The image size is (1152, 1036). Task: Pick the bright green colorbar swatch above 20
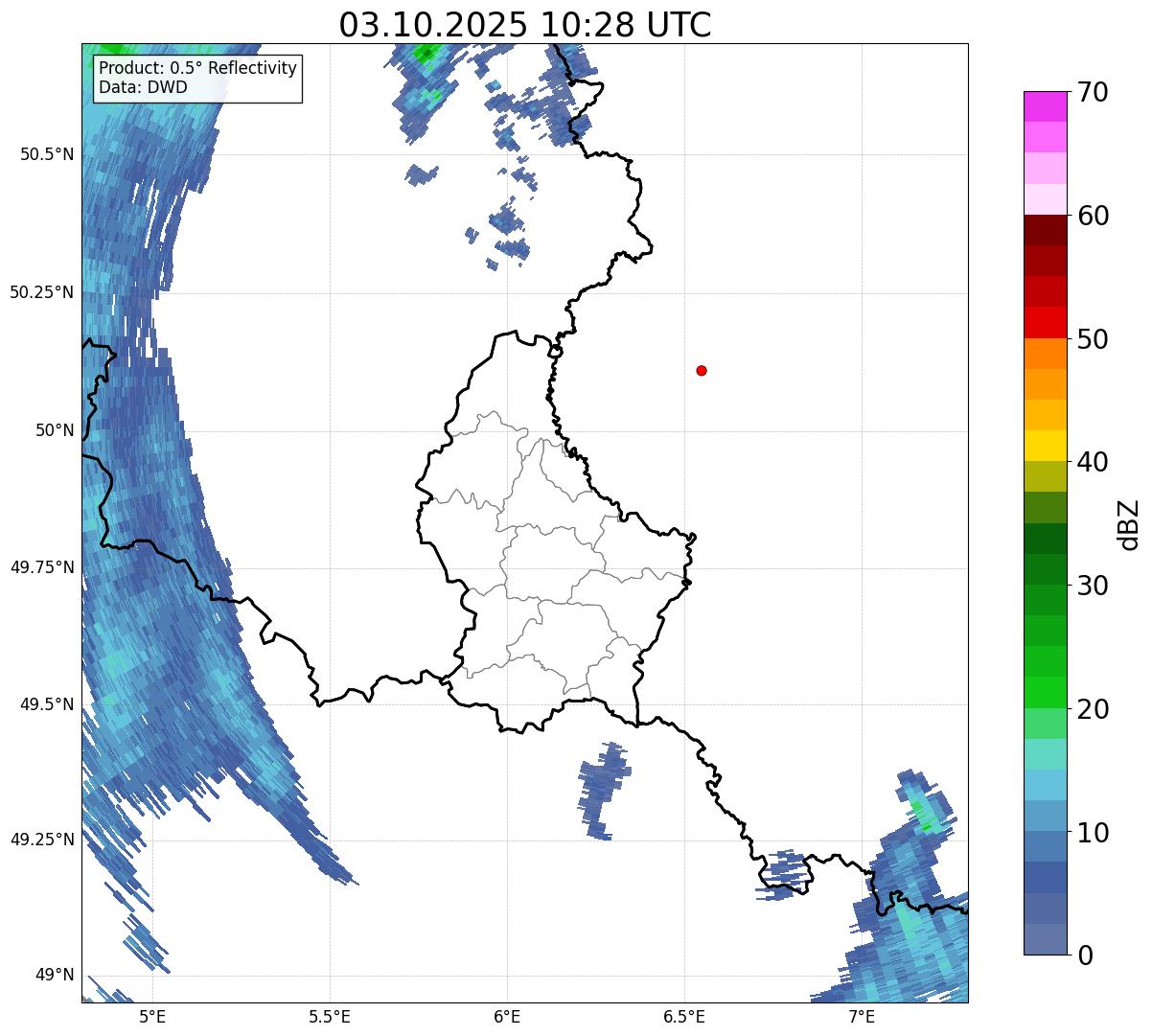coord(1045,693)
